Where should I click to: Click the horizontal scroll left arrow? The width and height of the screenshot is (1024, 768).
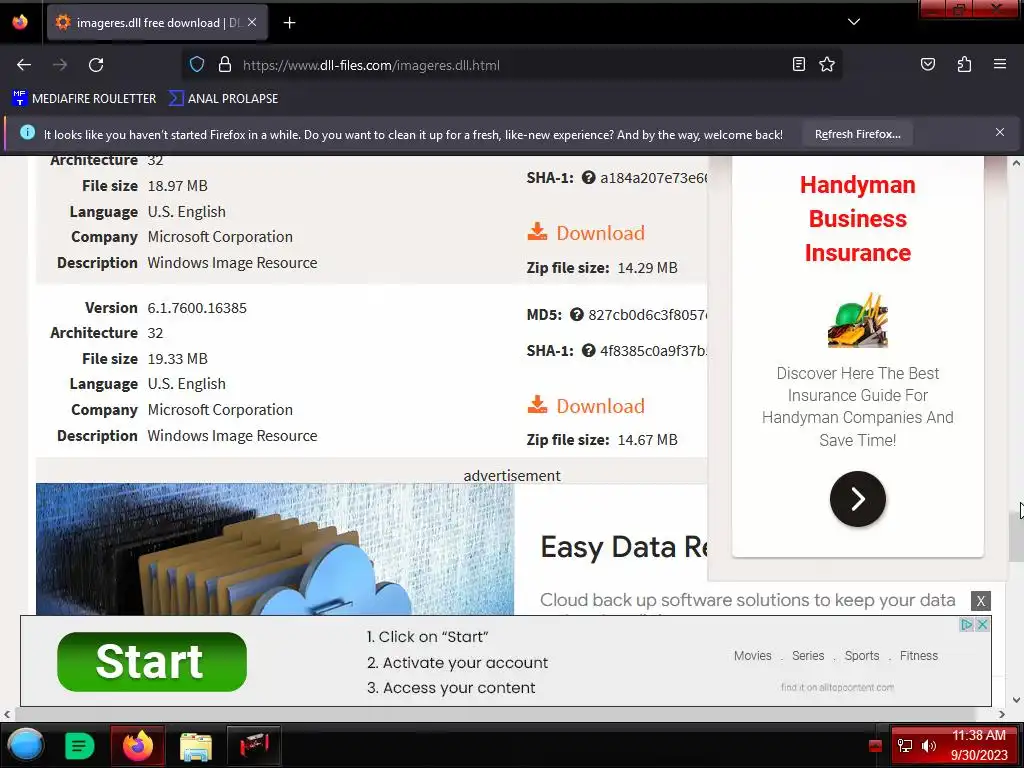[x=8, y=714]
